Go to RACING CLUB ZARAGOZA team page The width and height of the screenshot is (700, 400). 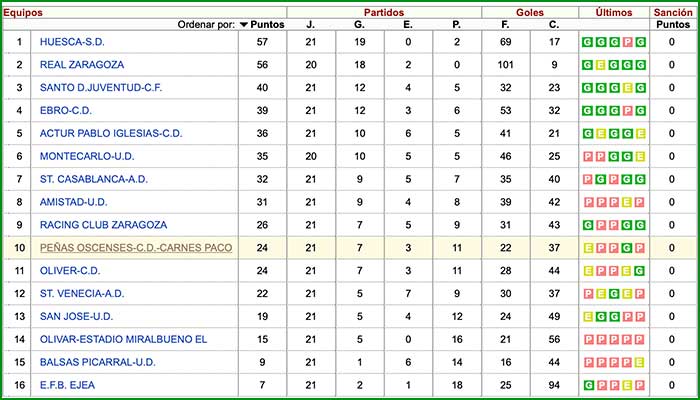pyautogui.click(x=103, y=225)
